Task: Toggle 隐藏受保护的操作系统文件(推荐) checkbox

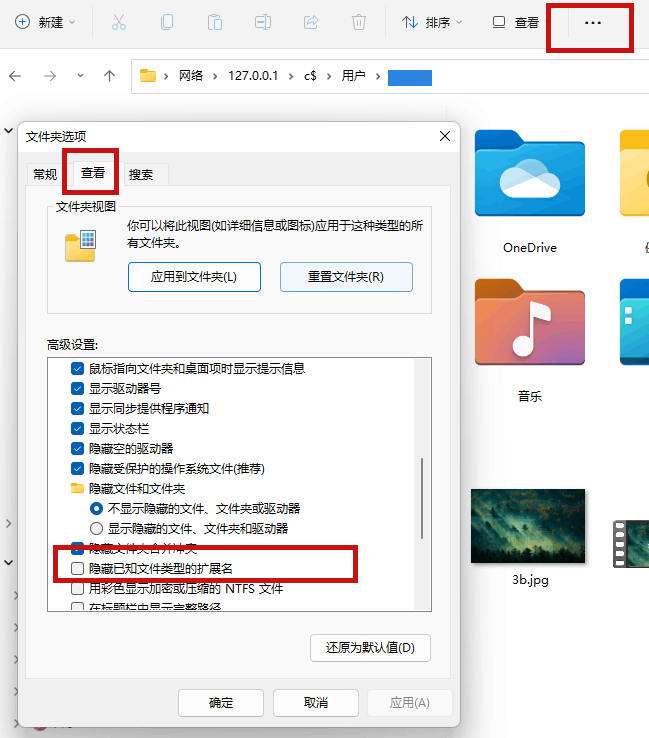Action: [x=77, y=469]
